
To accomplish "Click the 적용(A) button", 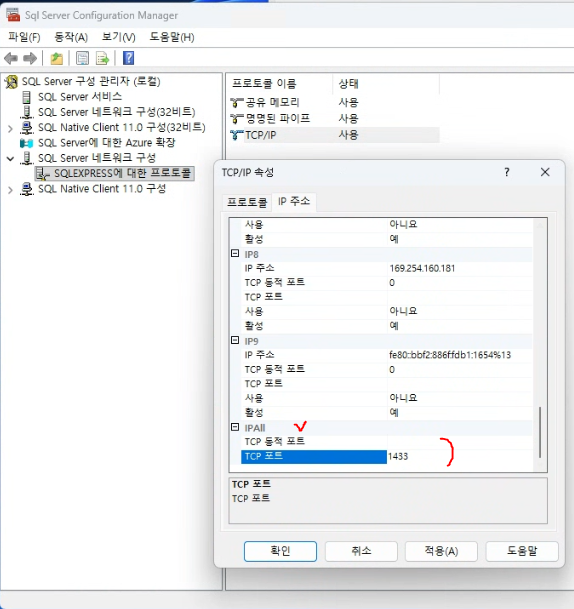I will (x=441, y=551).
